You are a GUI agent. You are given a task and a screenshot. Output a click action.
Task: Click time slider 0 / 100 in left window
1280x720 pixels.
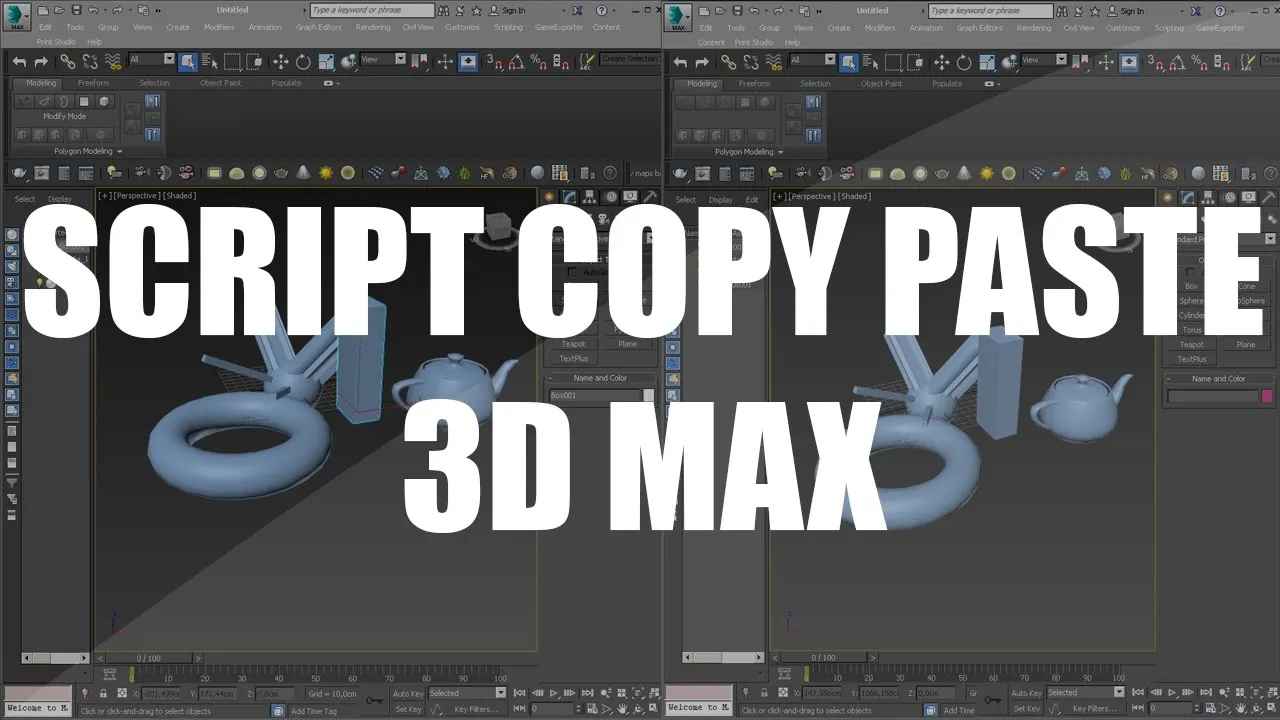pyautogui.click(x=148, y=658)
